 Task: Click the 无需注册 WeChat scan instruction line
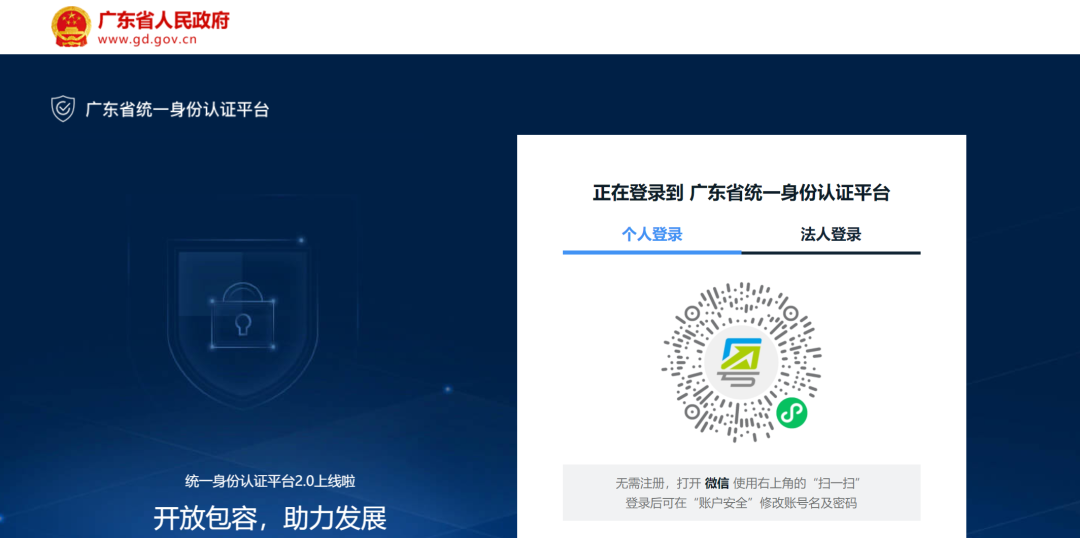click(740, 482)
